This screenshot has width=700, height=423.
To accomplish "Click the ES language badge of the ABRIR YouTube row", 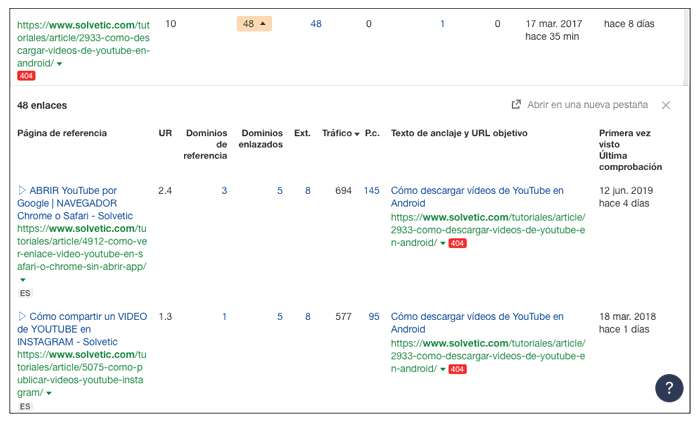I will click(x=25, y=294).
